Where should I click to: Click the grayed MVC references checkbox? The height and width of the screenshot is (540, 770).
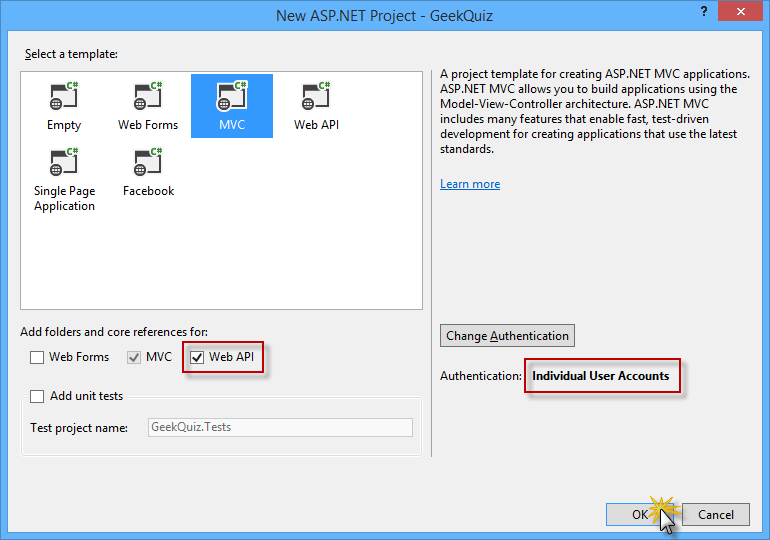click(x=134, y=357)
